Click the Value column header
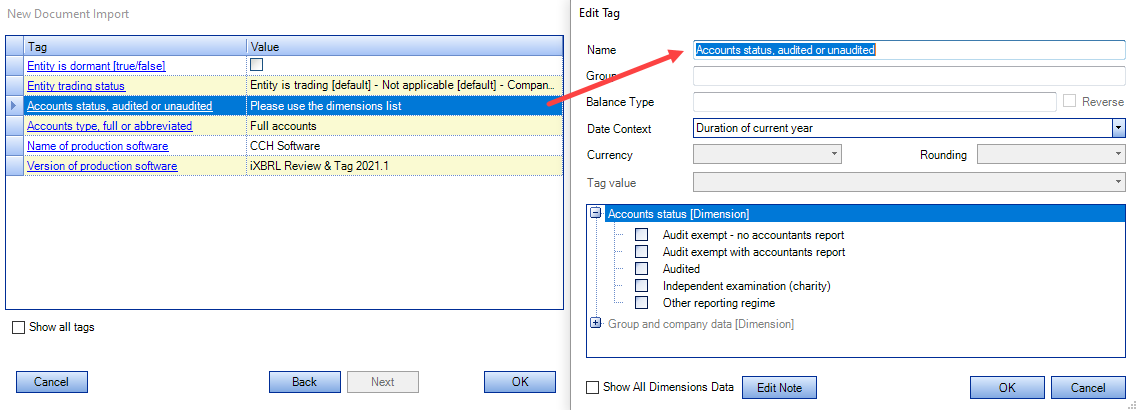1138x410 pixels. point(405,46)
